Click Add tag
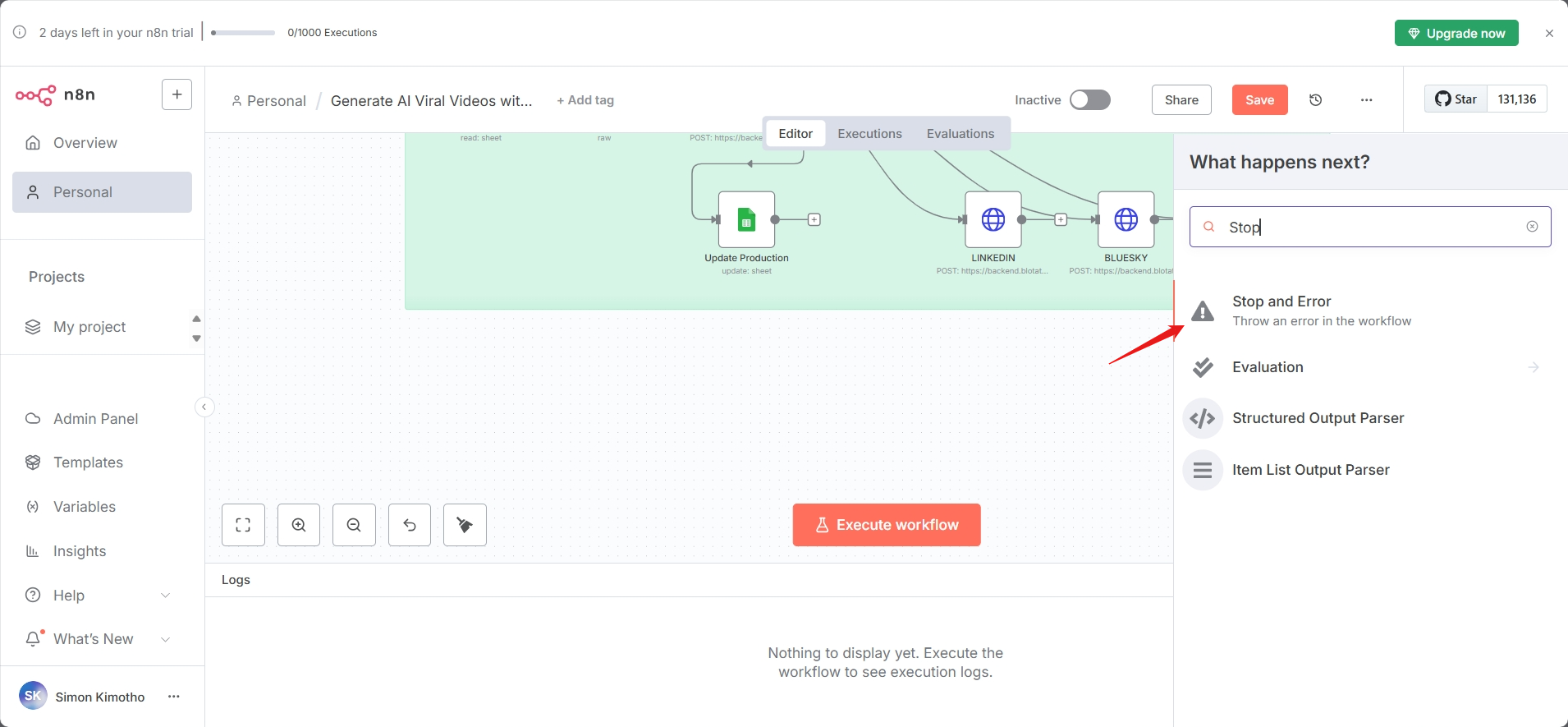1568x727 pixels. 585,100
